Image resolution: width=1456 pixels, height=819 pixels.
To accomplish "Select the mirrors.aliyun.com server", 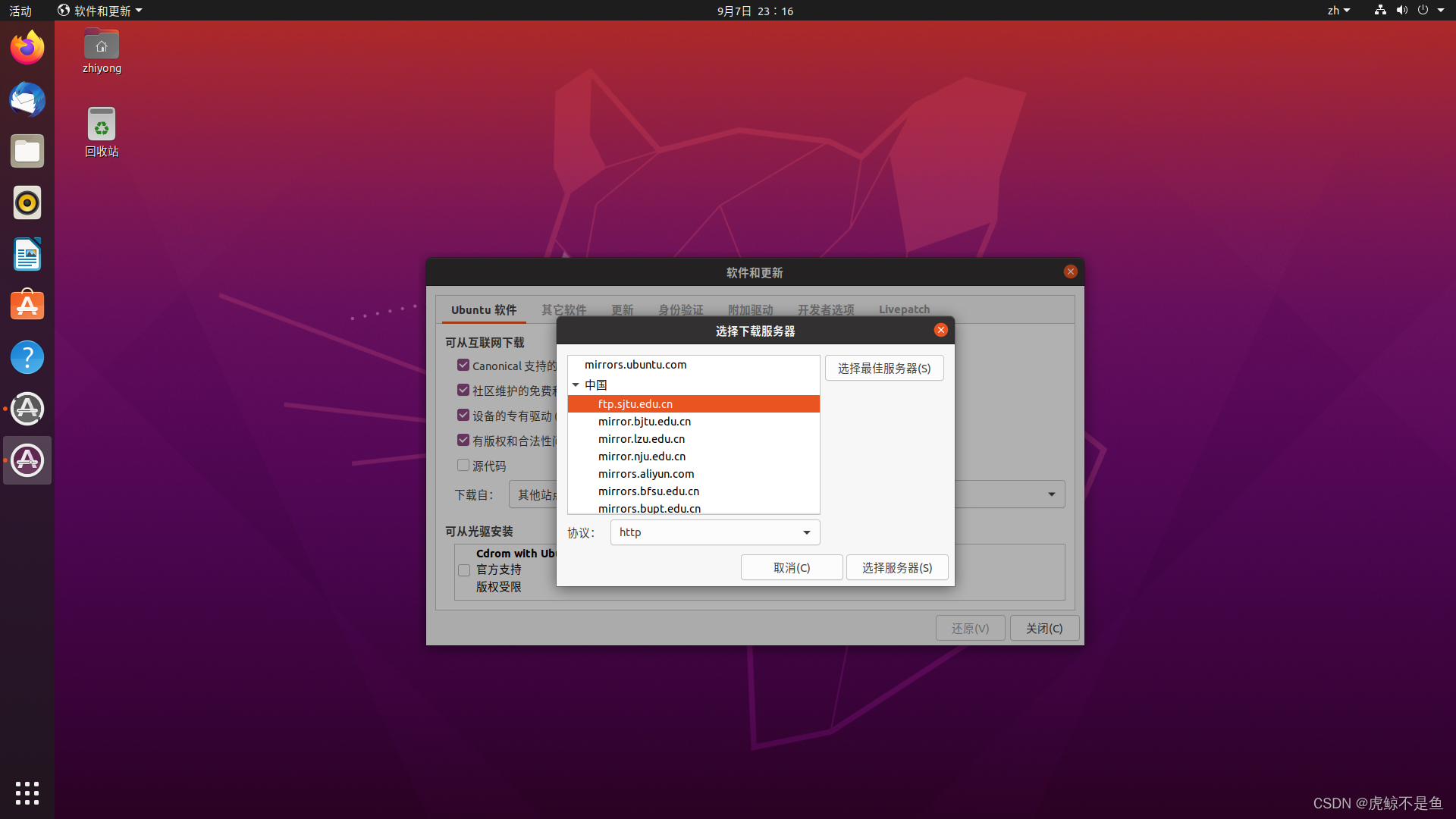I will click(645, 473).
